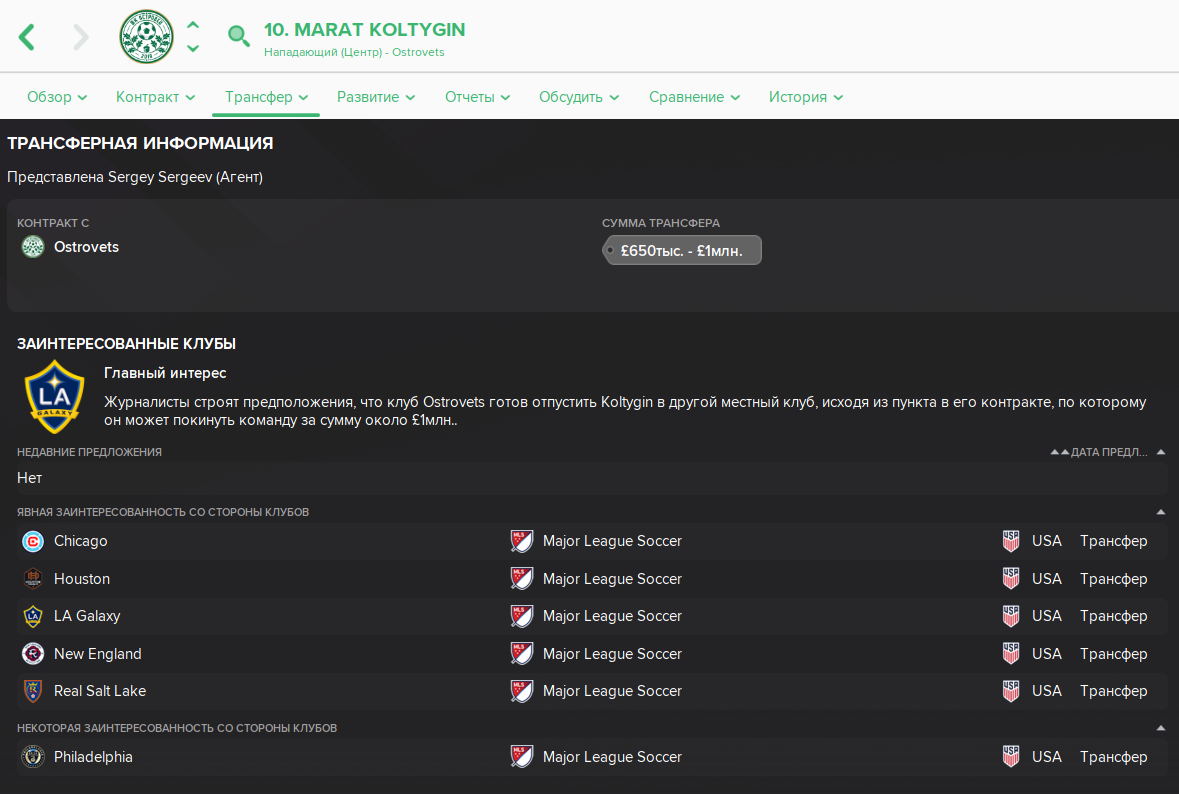The height and width of the screenshot is (794, 1179).
Task: Open the Обзор menu
Action: point(57,97)
